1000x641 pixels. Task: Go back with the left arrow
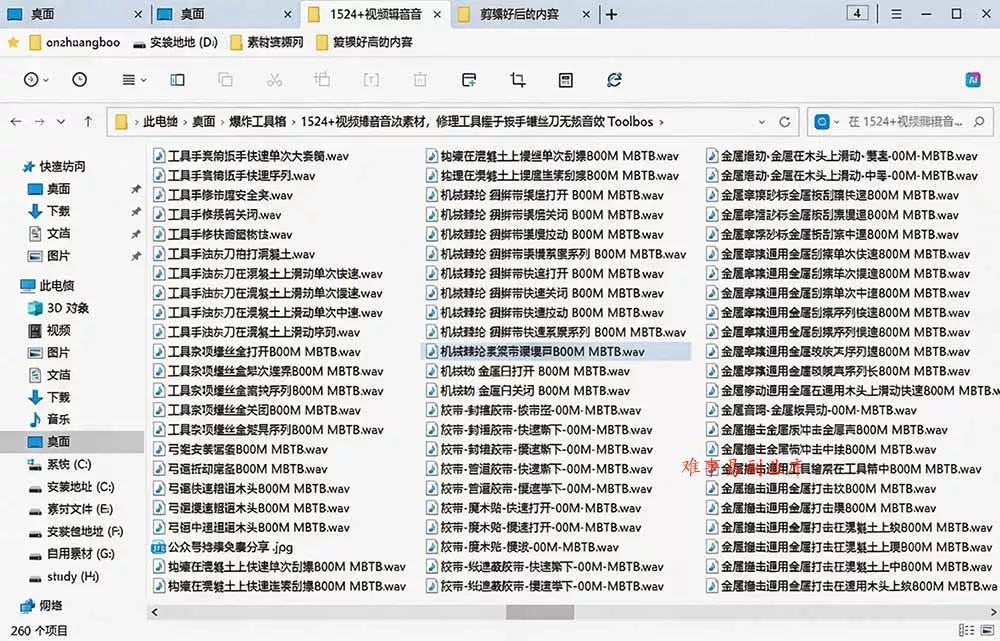click(16, 121)
